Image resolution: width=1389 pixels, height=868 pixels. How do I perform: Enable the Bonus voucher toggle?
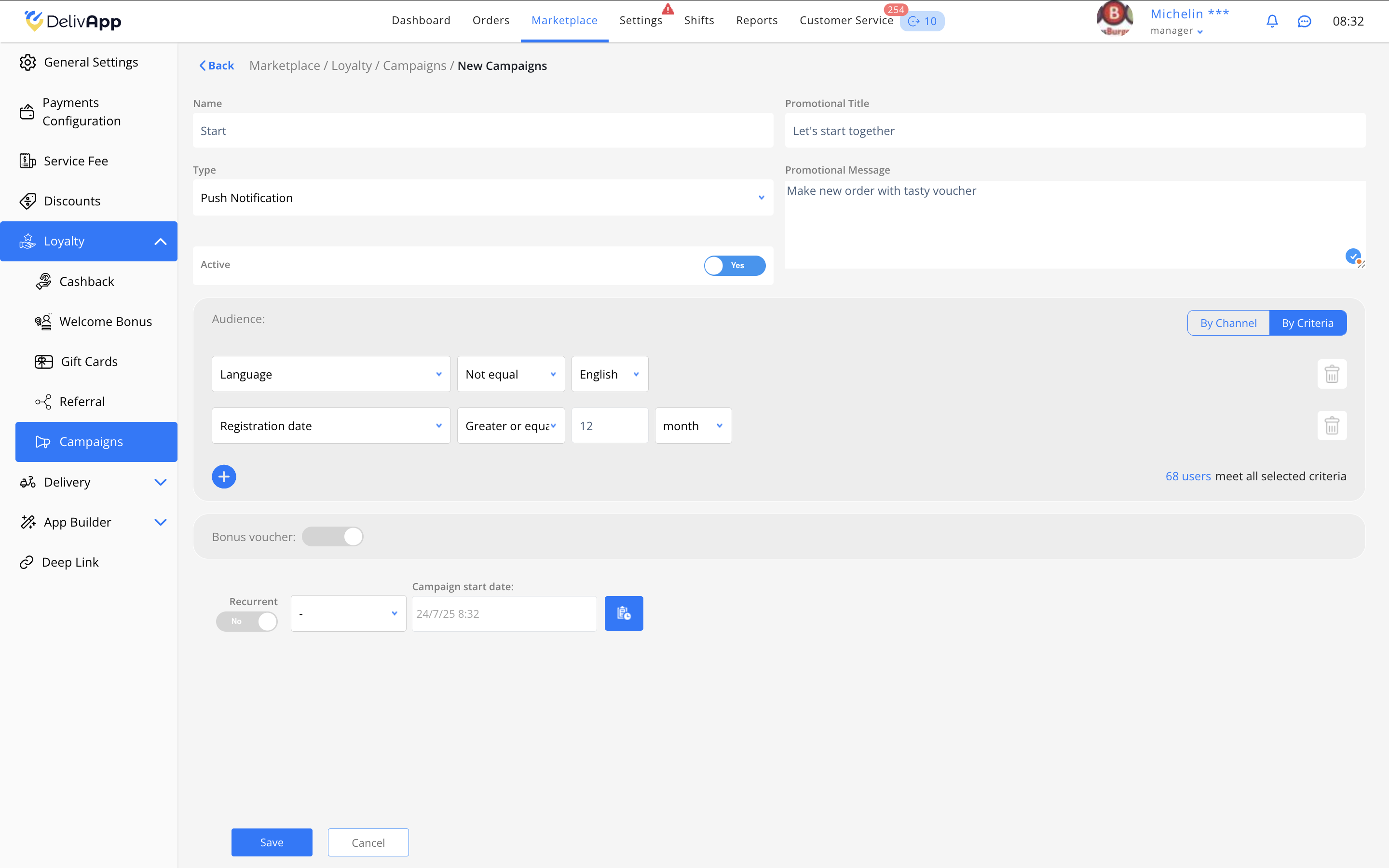click(x=333, y=537)
